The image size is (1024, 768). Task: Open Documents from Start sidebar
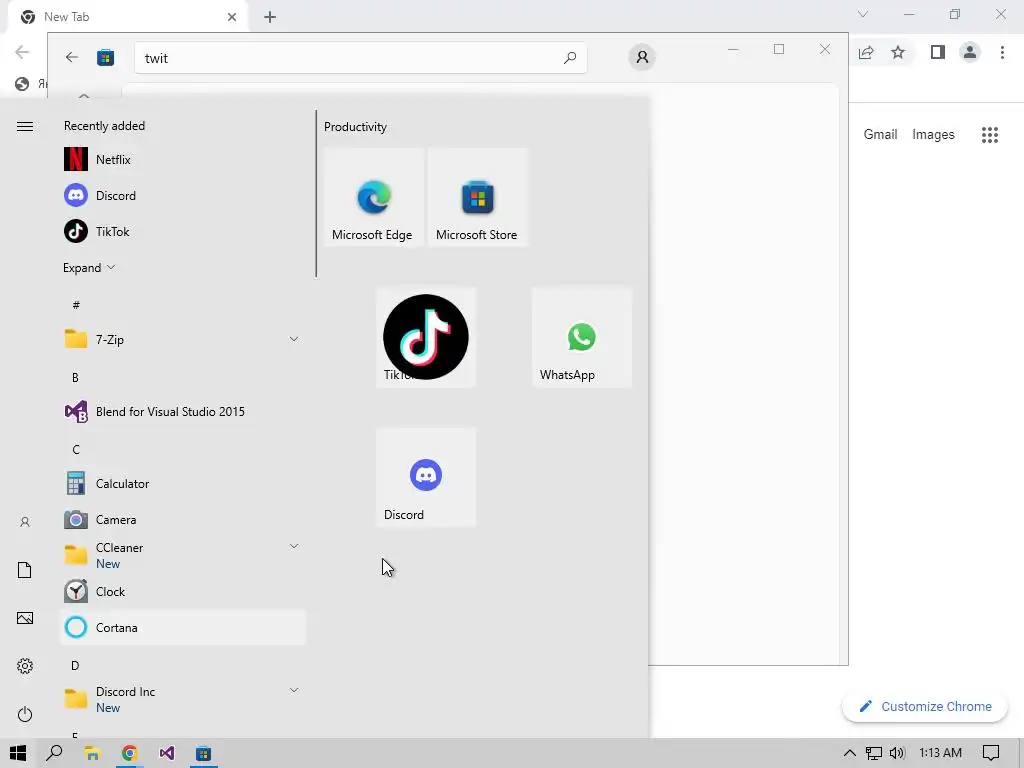click(25, 570)
